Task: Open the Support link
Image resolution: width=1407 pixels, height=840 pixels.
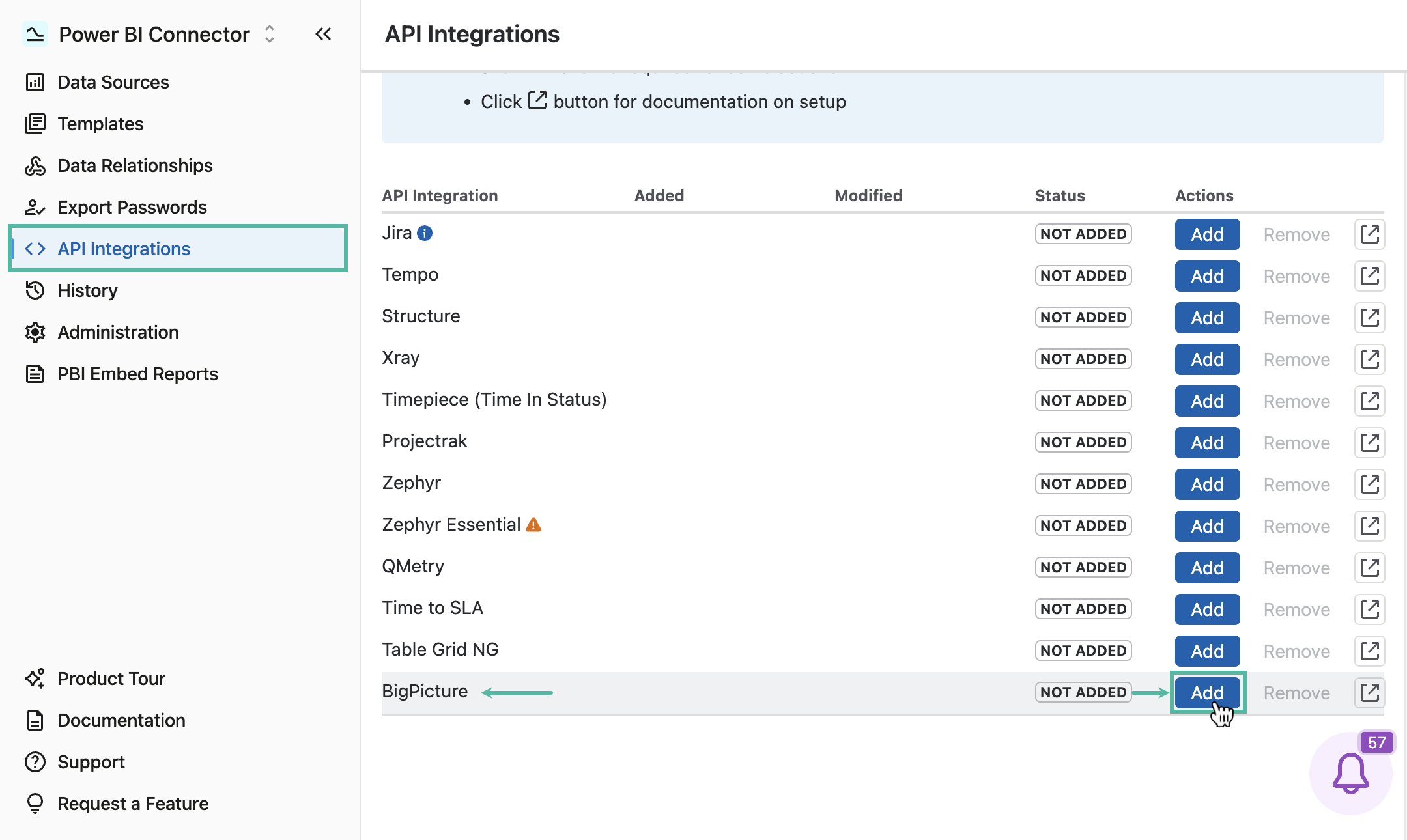Action: [x=91, y=762]
